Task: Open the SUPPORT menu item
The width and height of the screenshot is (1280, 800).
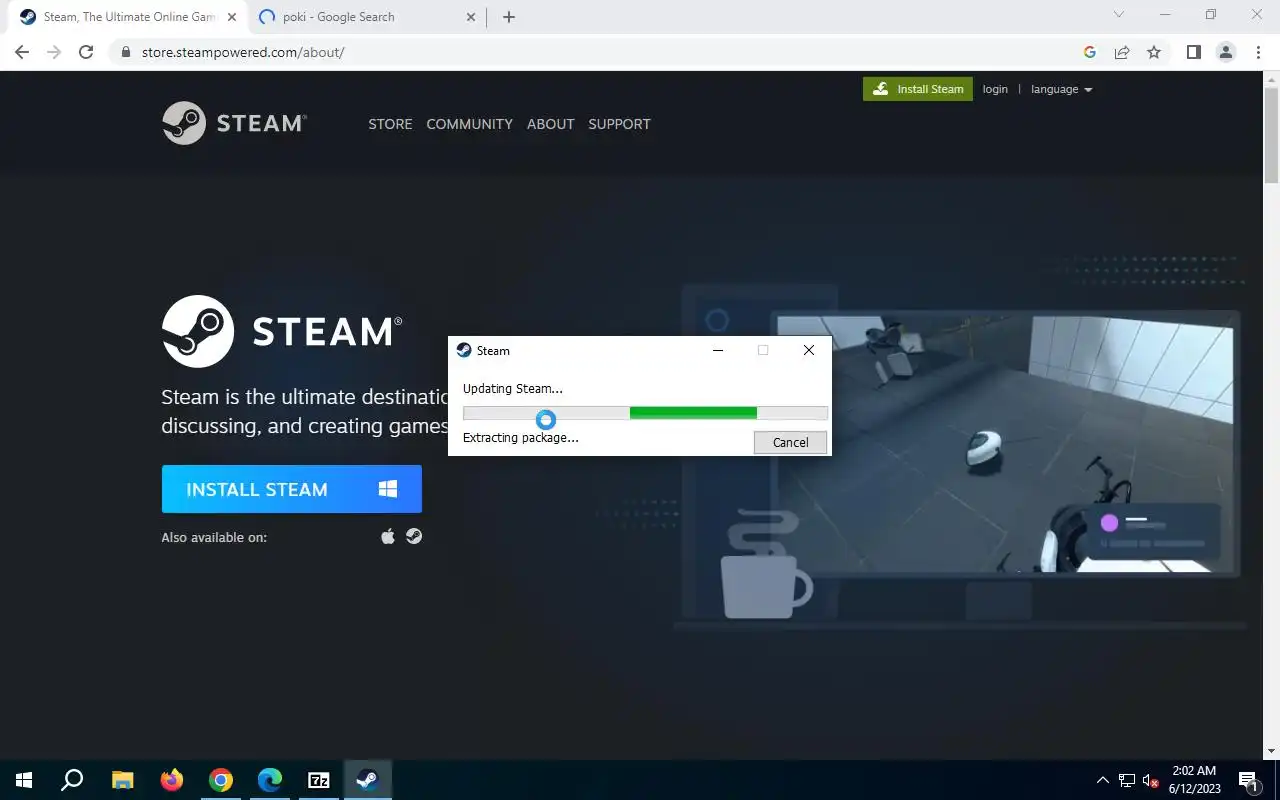Action: click(x=619, y=124)
